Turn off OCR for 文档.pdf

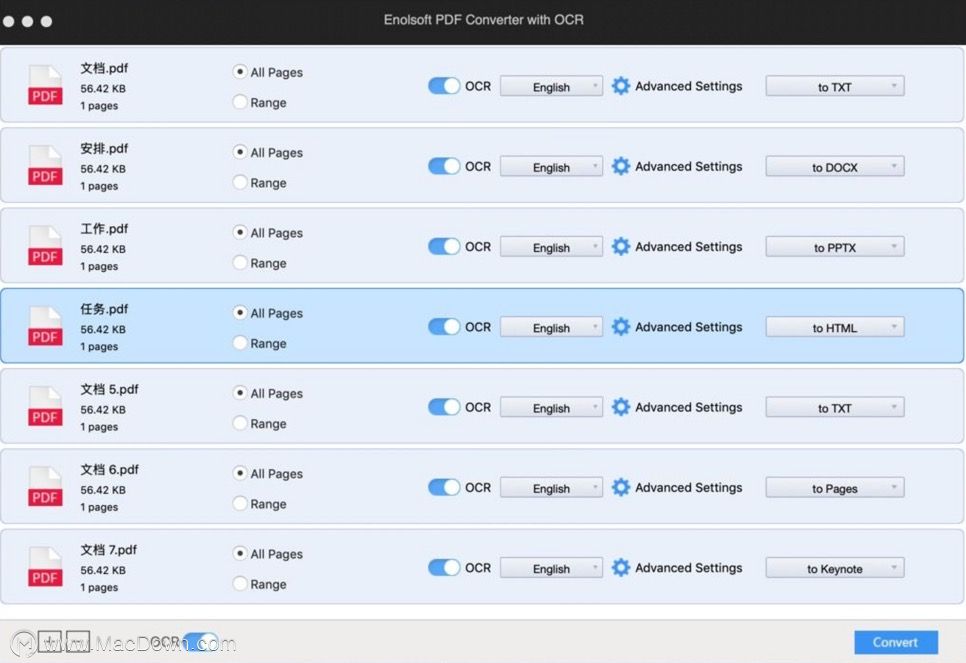tap(444, 86)
